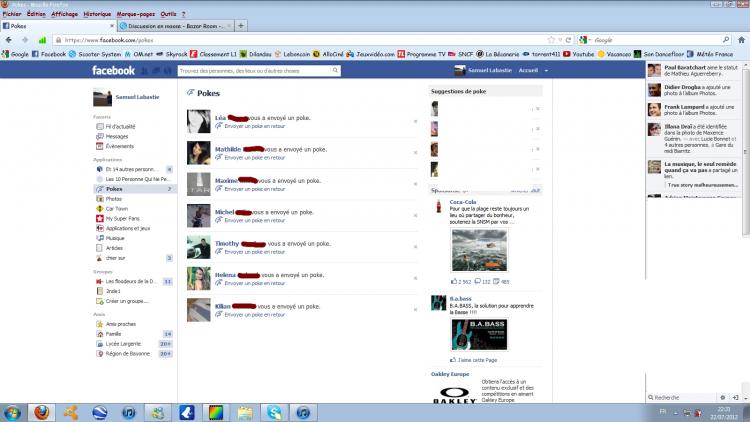This screenshot has width=750, height=422.
Task: Open the account dropdown arrow beside Accueil
Action: click(546, 71)
